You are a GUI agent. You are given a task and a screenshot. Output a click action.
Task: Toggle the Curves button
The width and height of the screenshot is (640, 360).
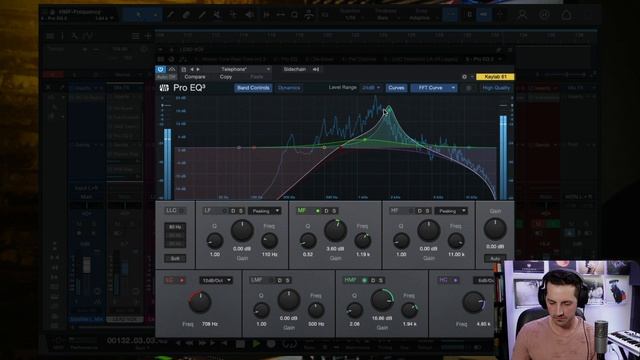[x=396, y=88]
